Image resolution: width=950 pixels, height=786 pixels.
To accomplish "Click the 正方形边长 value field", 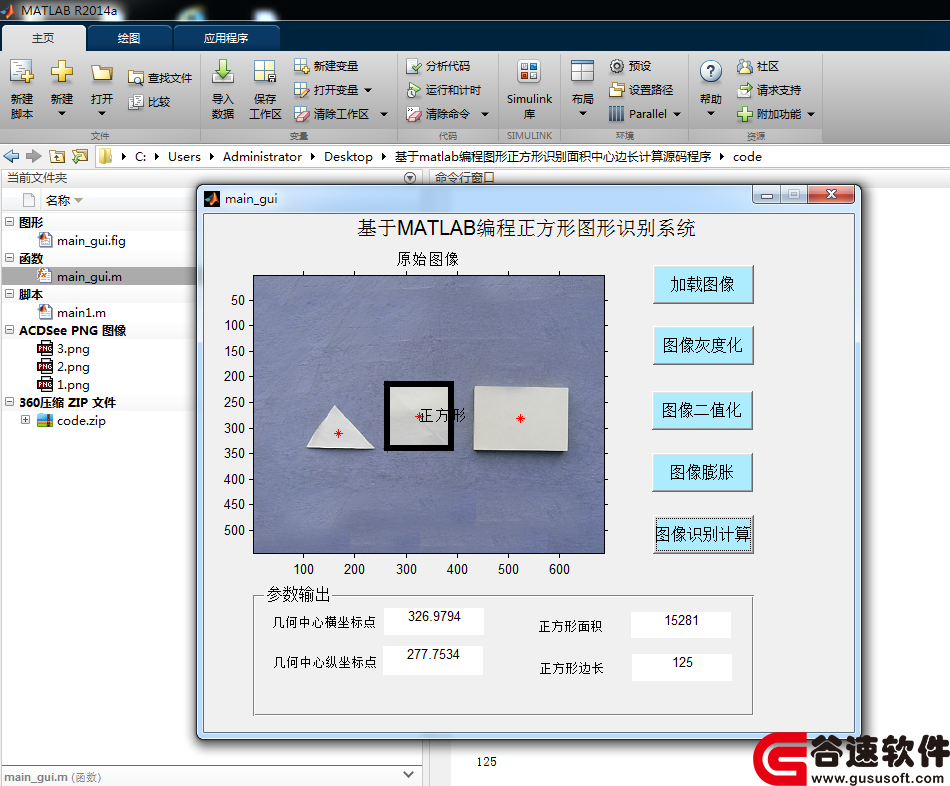I will (x=682, y=667).
